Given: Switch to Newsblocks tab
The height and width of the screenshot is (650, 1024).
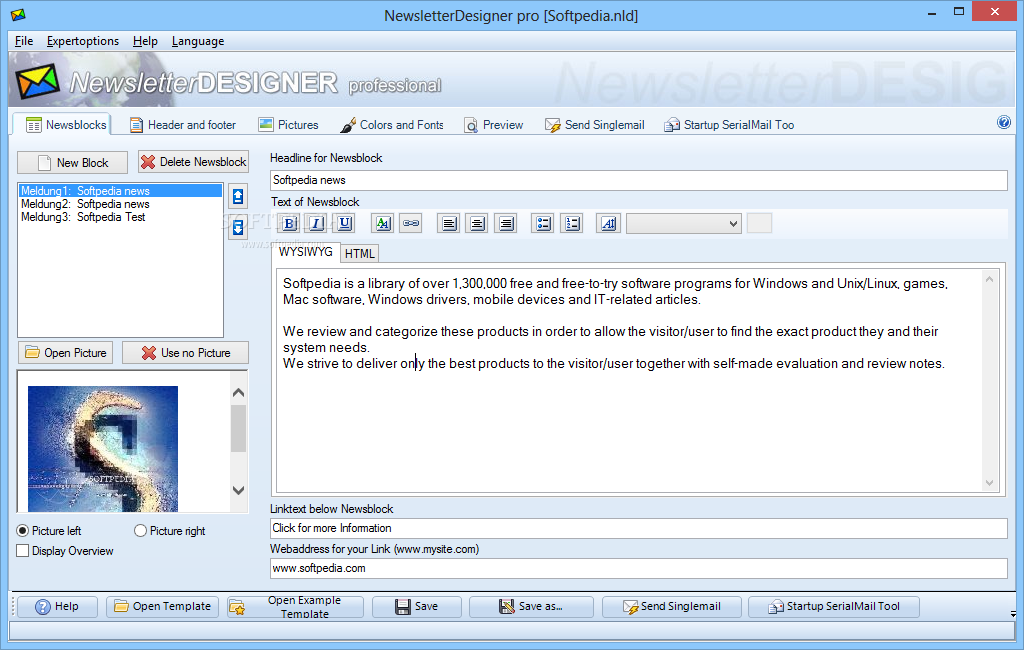Looking at the screenshot, I should point(63,125).
